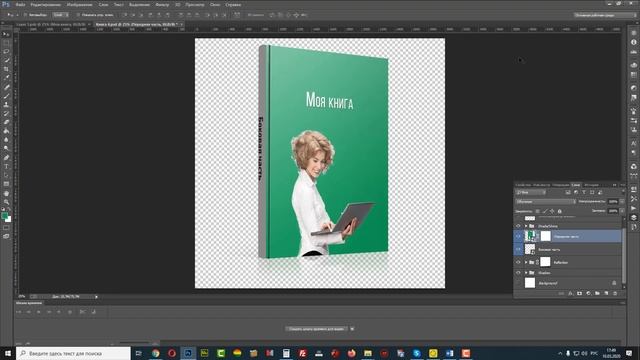Image resolution: width=640 pixels, height=360 pixels.
Task: Select the Crop tool
Action: [x=6, y=69]
